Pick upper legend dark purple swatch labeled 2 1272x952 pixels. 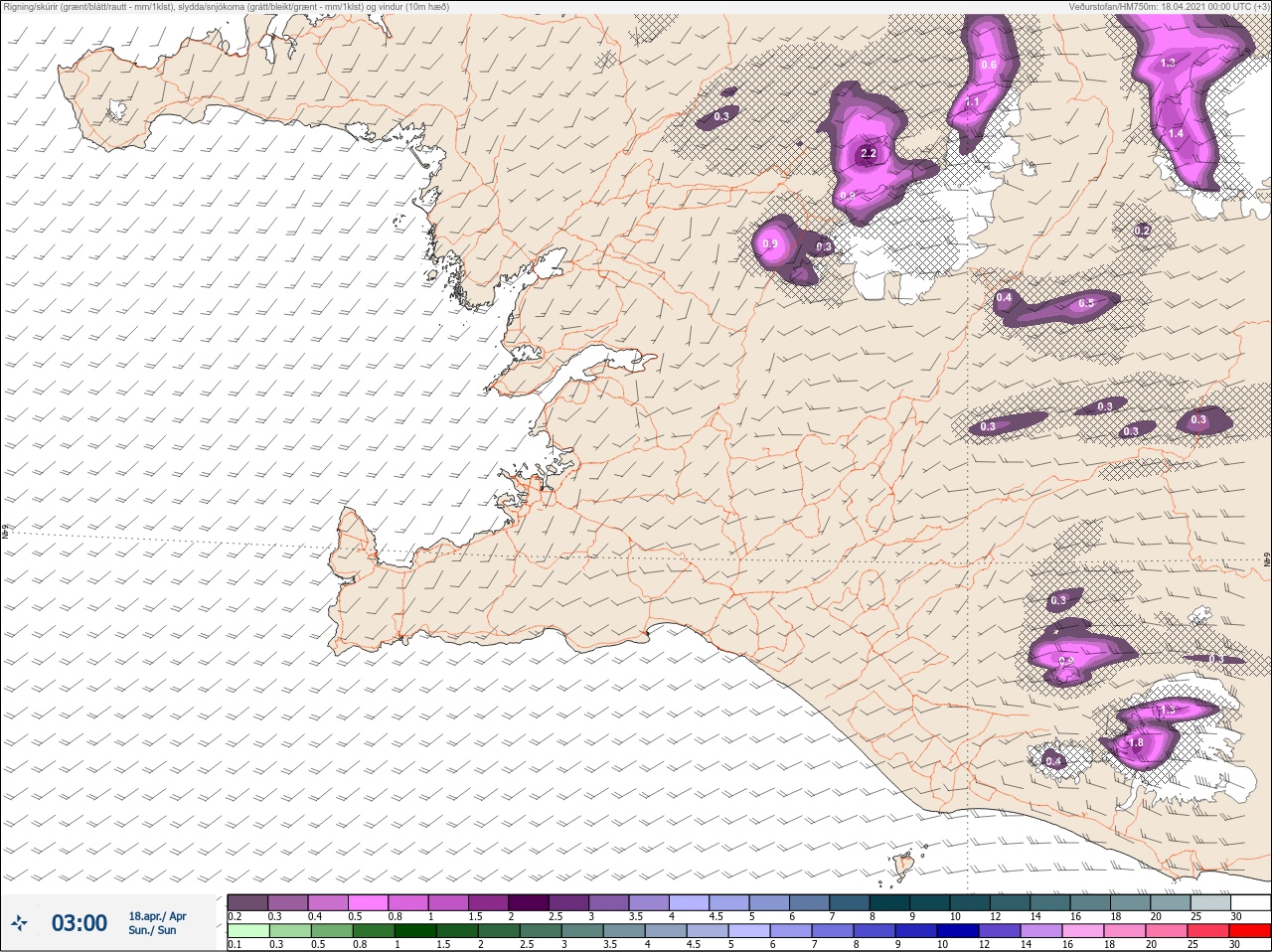point(531,901)
